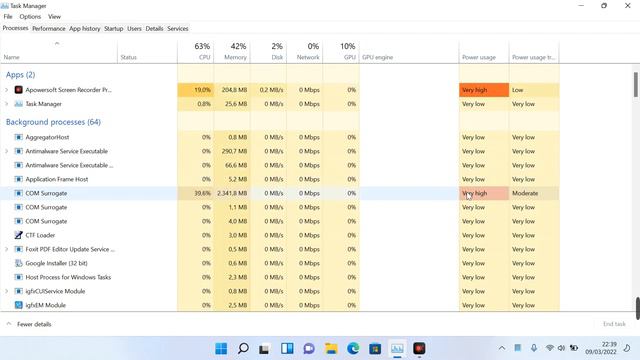This screenshot has height=360, width=640.
Task: Open the Widgets taskbar icon
Action: pyautogui.click(x=287, y=349)
